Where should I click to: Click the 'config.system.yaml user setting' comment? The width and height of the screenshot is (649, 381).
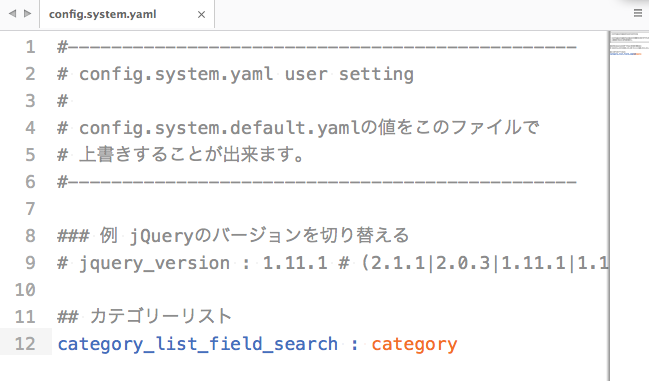[x=236, y=74]
